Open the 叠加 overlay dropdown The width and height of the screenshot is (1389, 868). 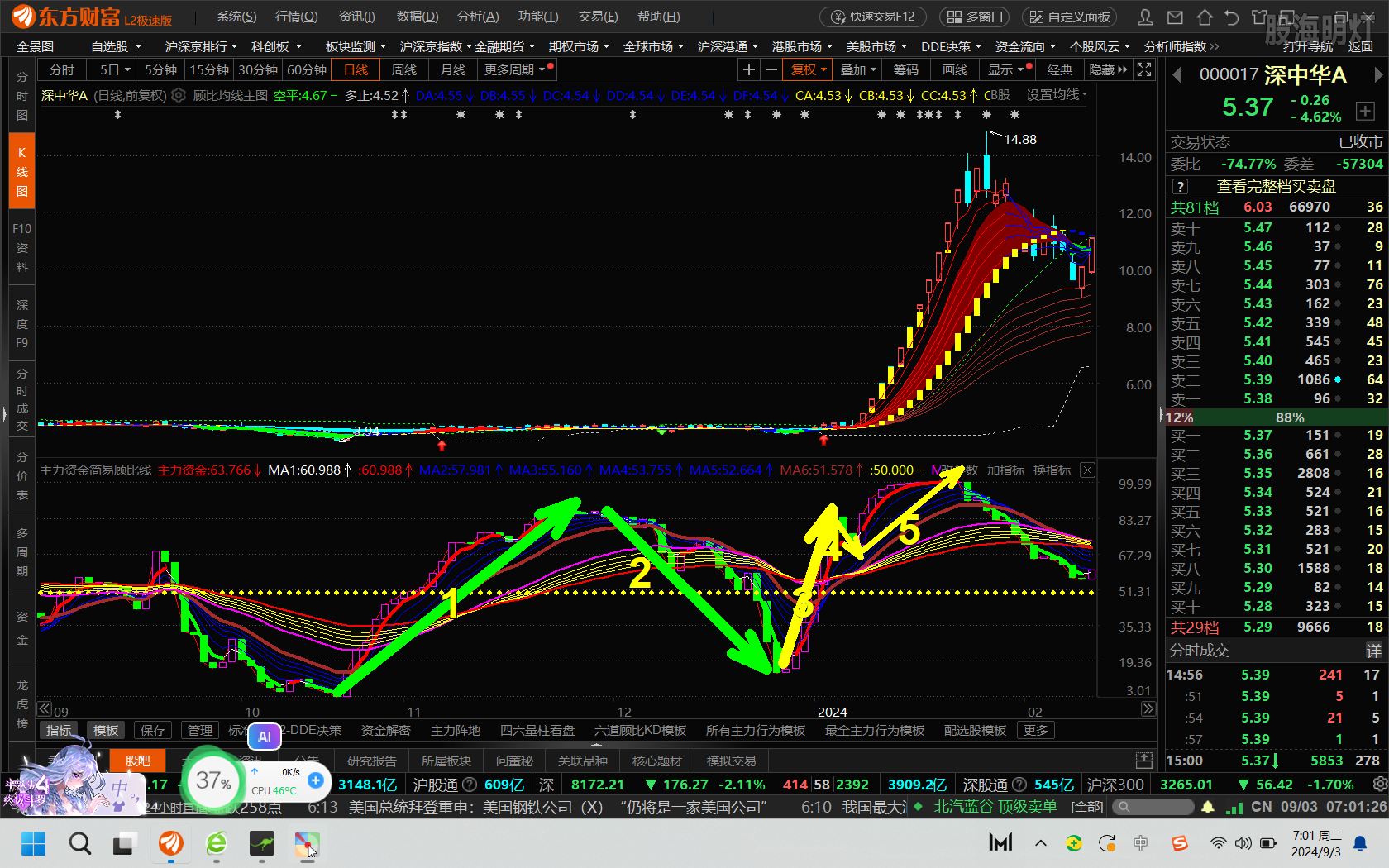(857, 70)
